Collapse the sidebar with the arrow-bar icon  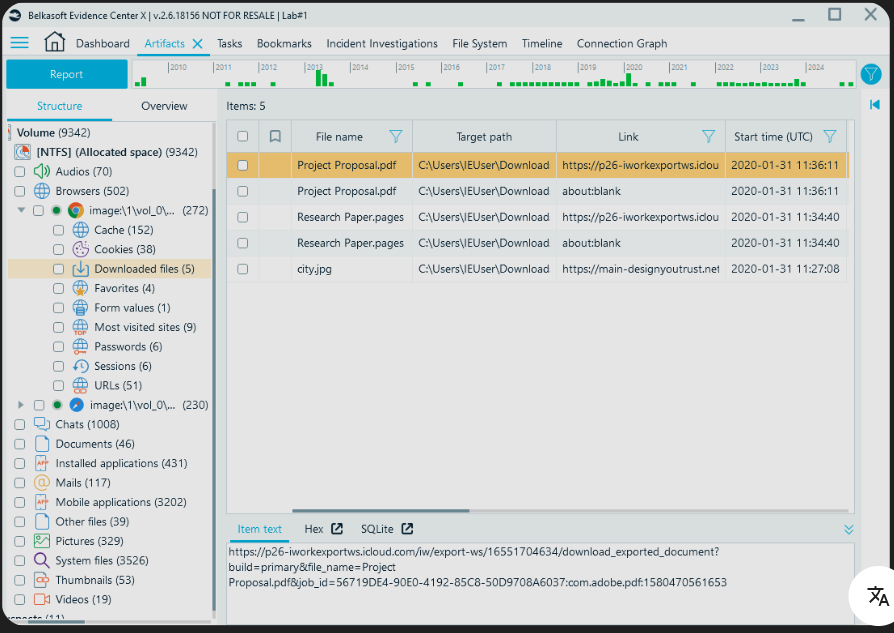click(x=874, y=104)
